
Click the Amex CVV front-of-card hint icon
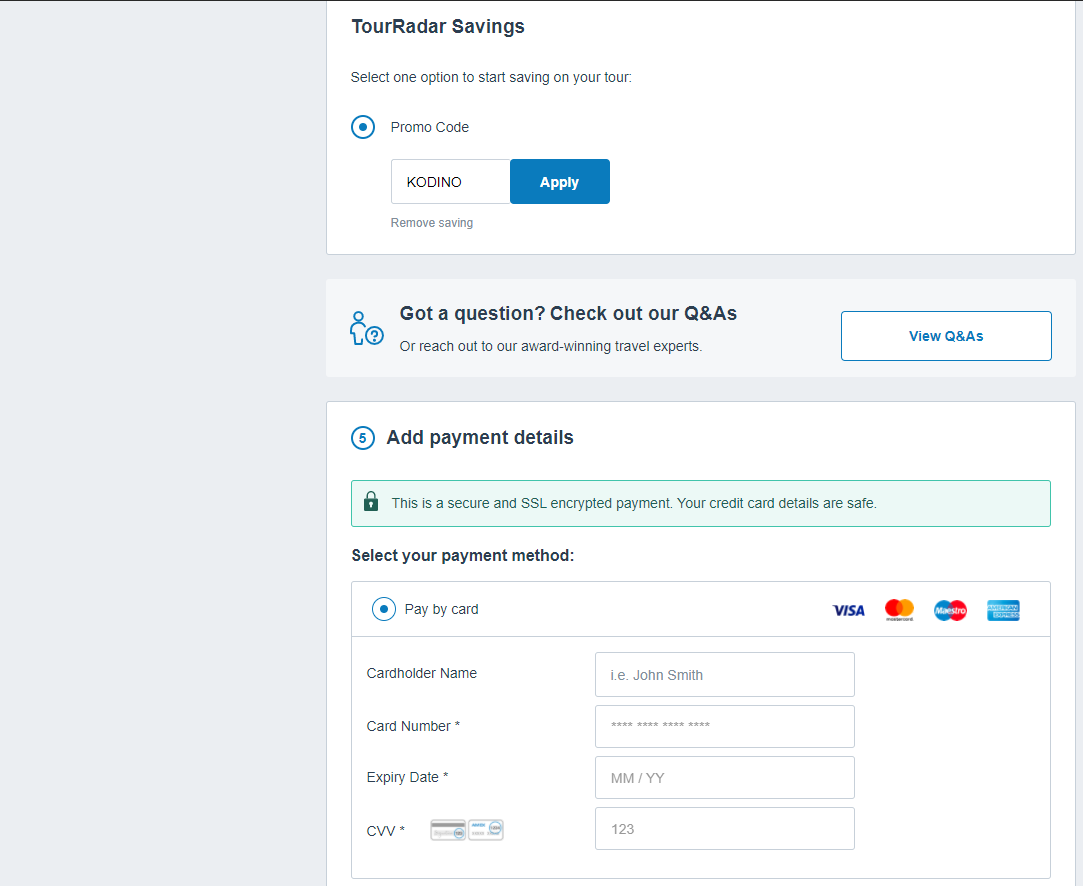(486, 829)
